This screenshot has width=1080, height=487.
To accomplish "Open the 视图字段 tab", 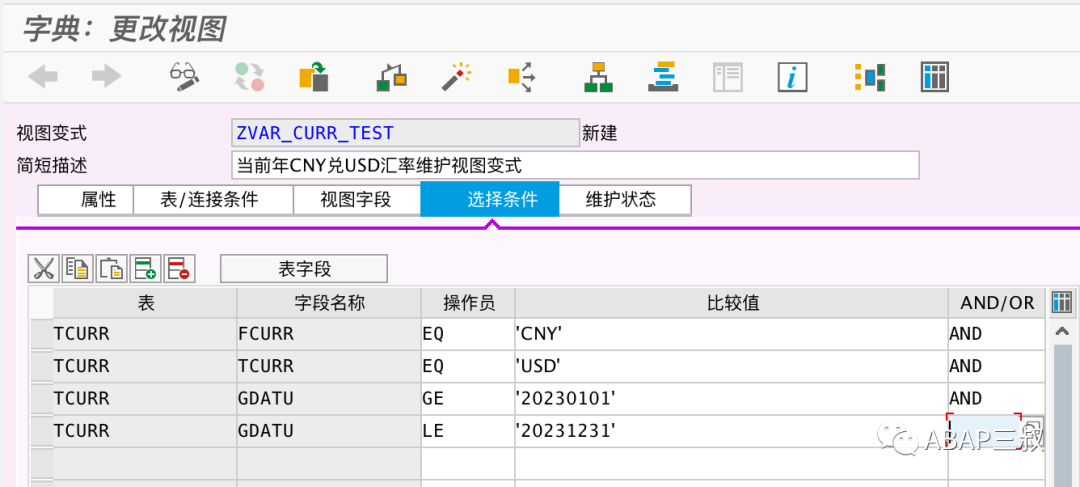I will 356,200.
